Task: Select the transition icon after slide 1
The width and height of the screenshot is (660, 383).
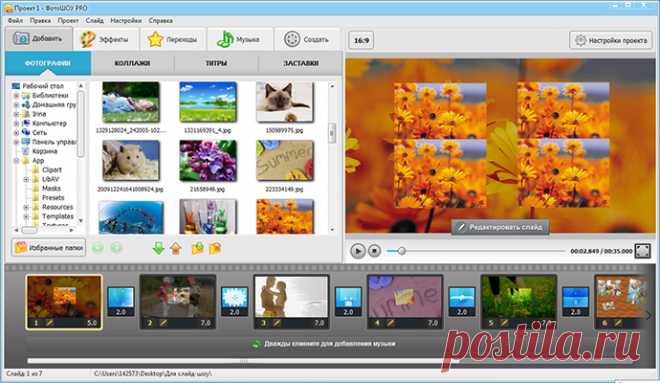Action: (x=121, y=301)
